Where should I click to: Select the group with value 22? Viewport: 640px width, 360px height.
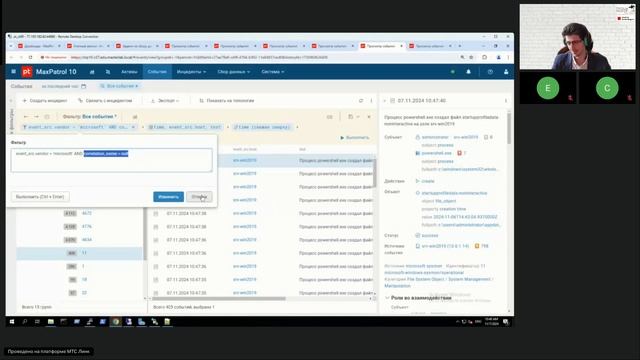point(84,293)
